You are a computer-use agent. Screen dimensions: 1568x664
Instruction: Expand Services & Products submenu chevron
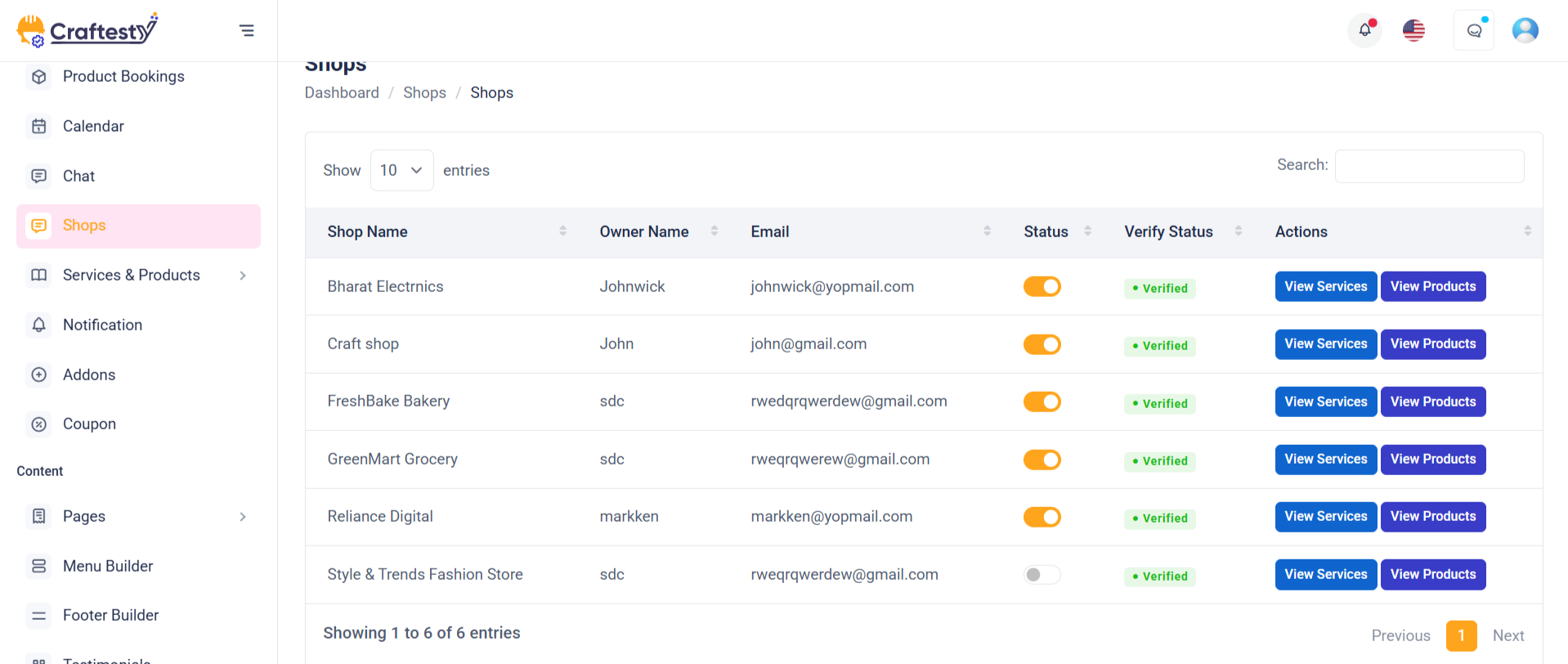(243, 276)
